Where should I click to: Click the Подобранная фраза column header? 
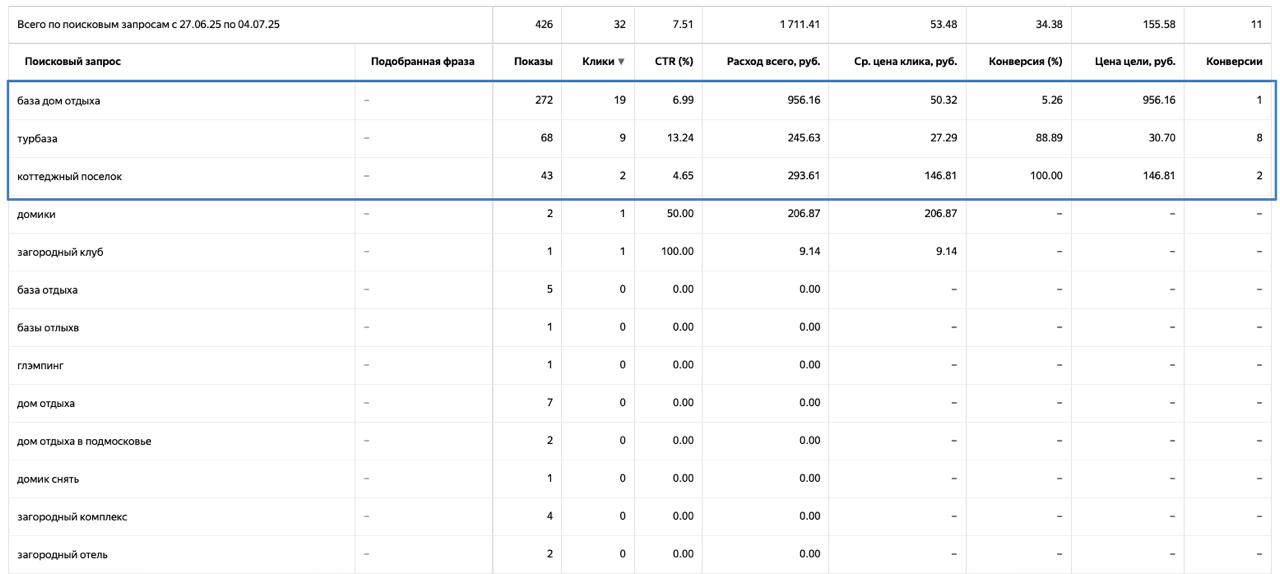(x=422, y=62)
